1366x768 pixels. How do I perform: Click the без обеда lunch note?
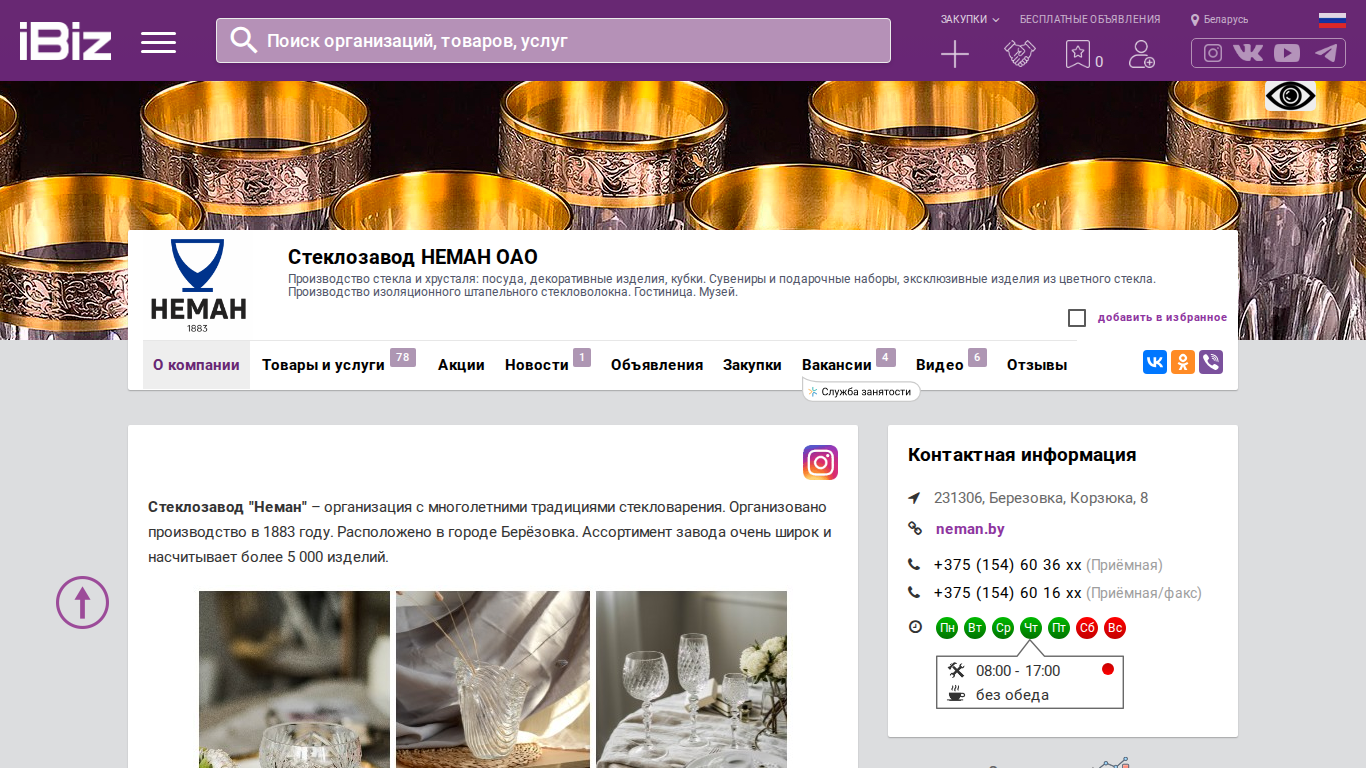click(1012, 695)
